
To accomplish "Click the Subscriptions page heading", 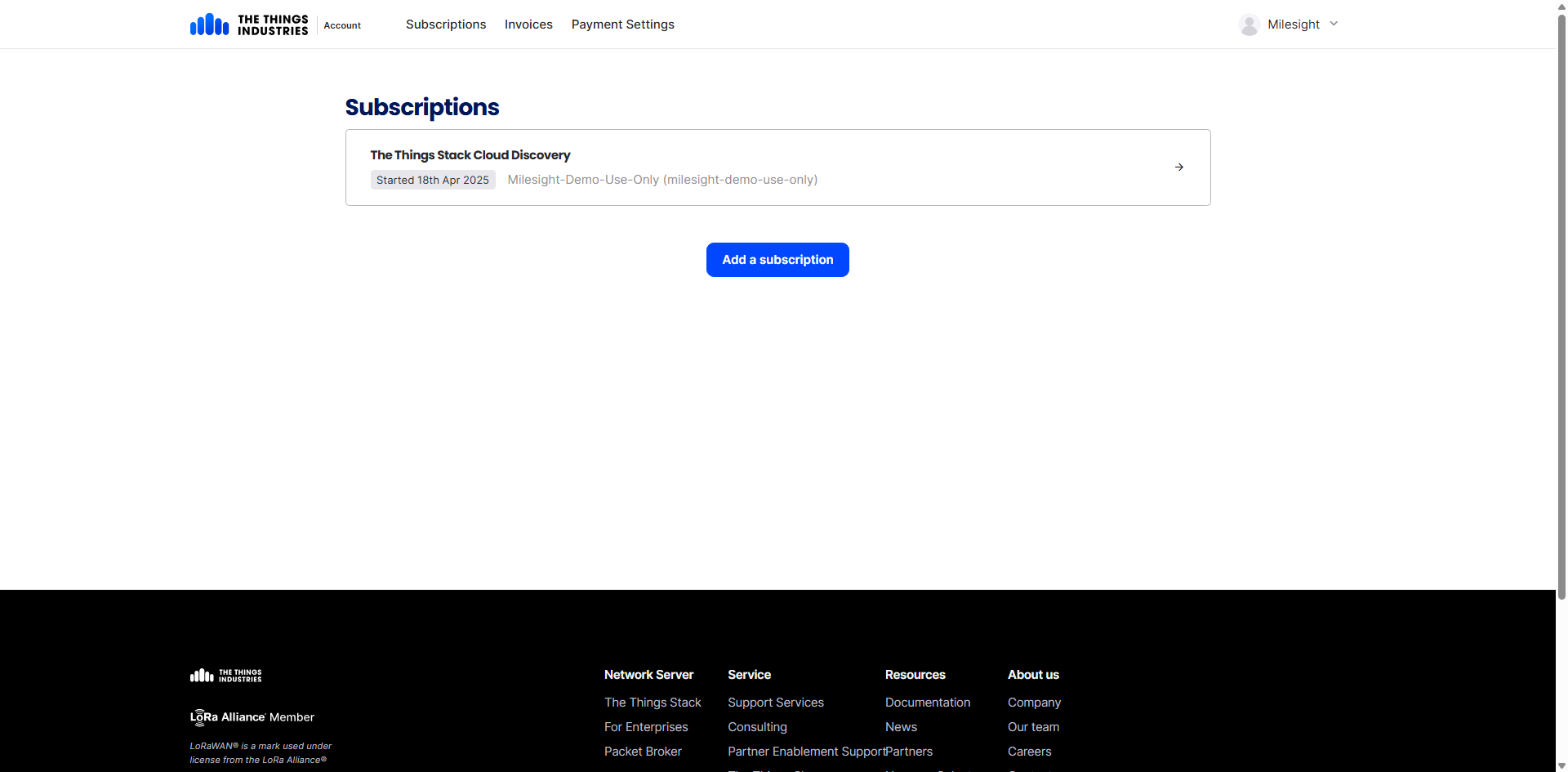I will point(422,107).
